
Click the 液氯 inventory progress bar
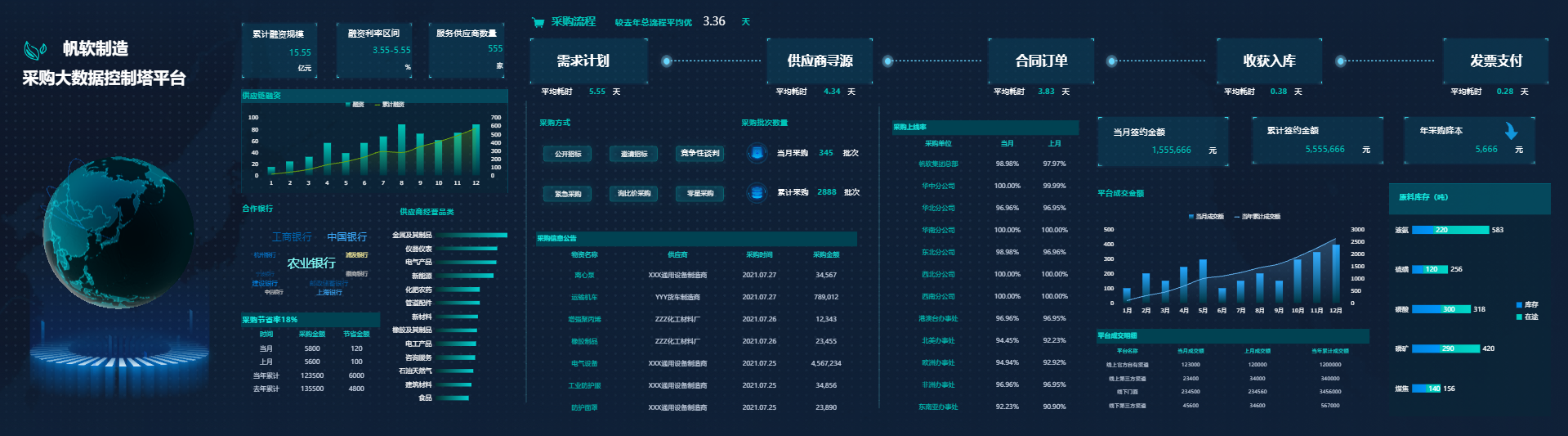[1450, 230]
